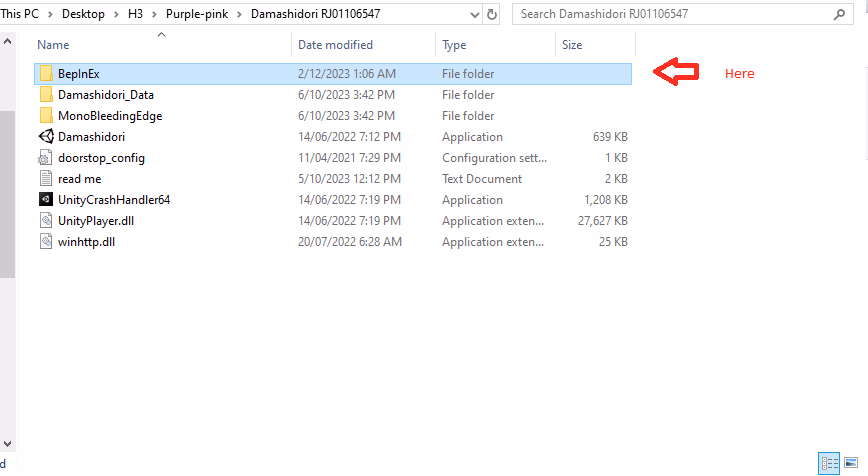Open address bar history dropdown
The height and width of the screenshot is (476, 868).
click(474, 15)
